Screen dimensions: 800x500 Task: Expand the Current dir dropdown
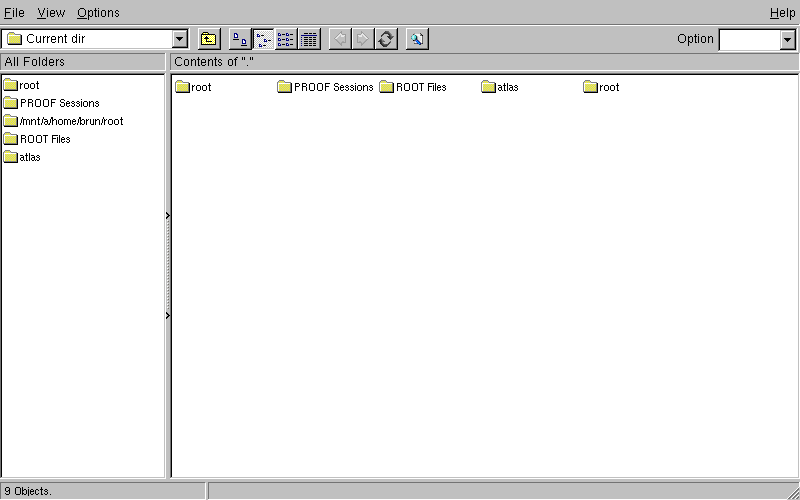(x=180, y=39)
